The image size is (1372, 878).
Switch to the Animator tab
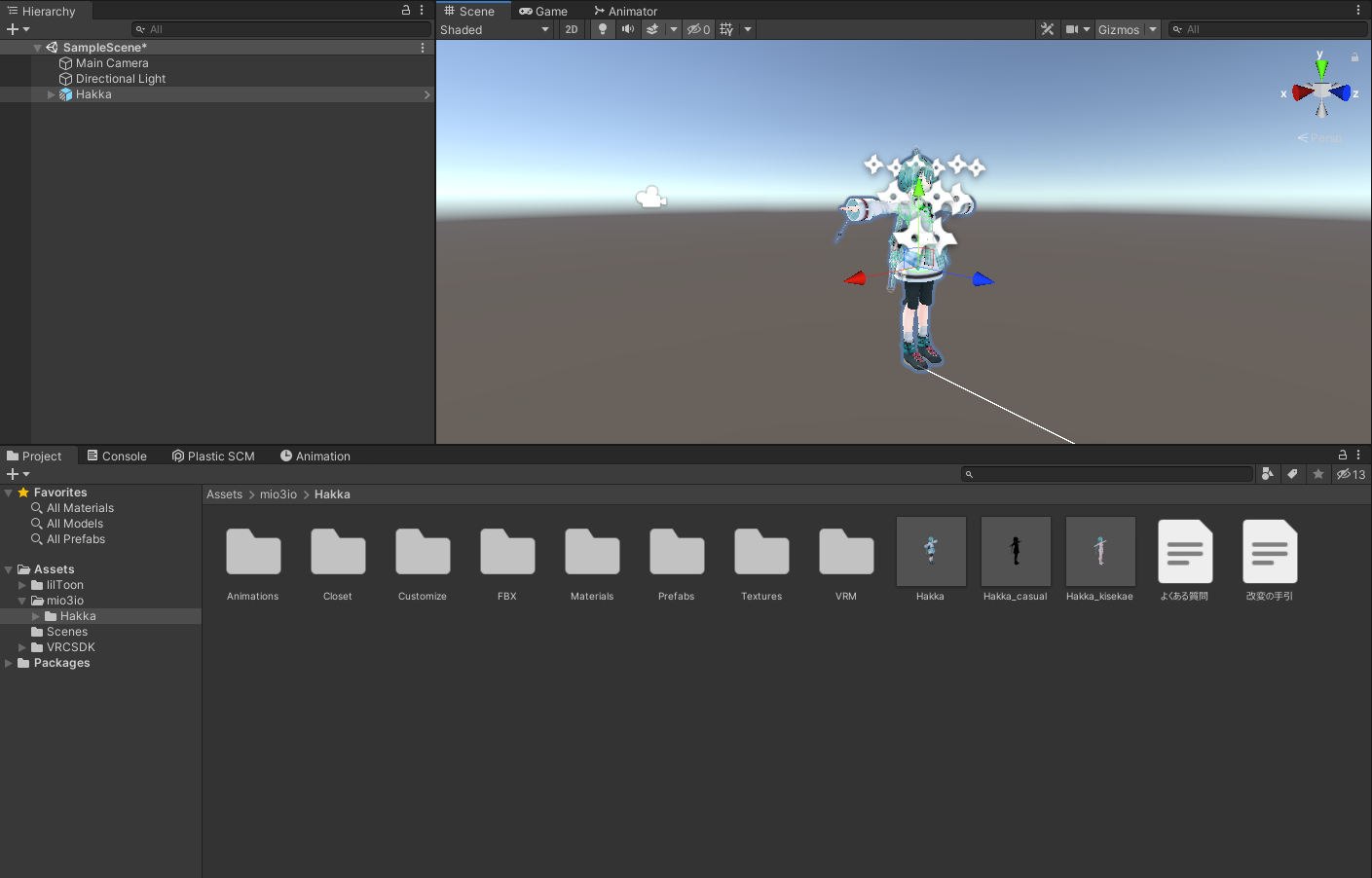(626, 11)
